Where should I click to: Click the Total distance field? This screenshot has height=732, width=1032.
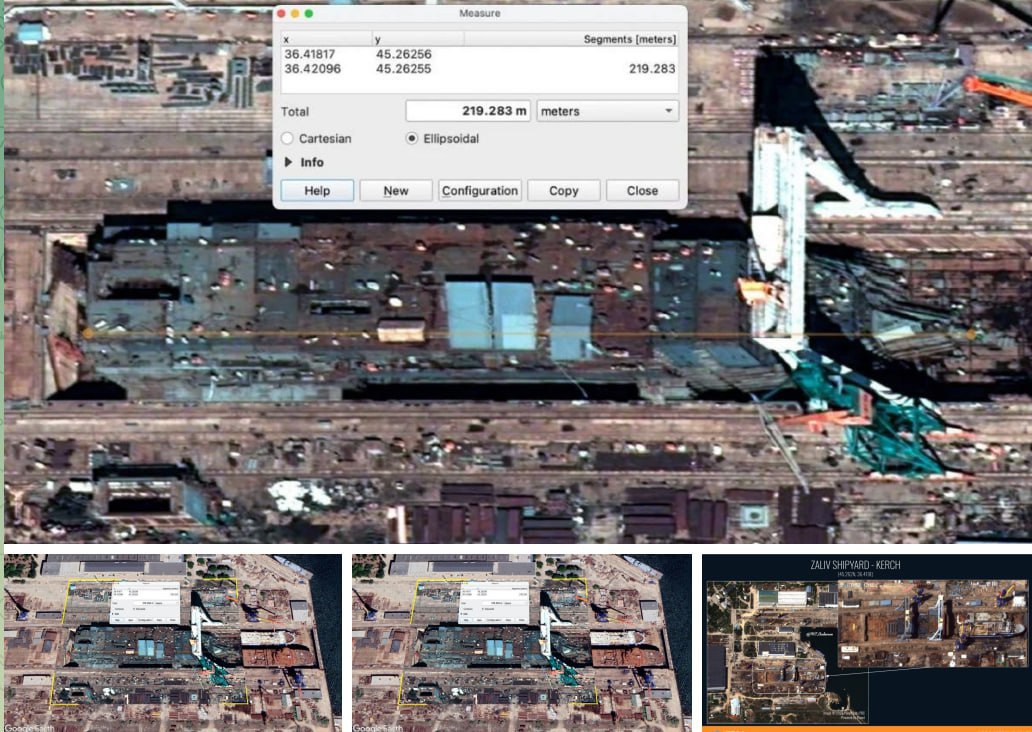pos(468,111)
